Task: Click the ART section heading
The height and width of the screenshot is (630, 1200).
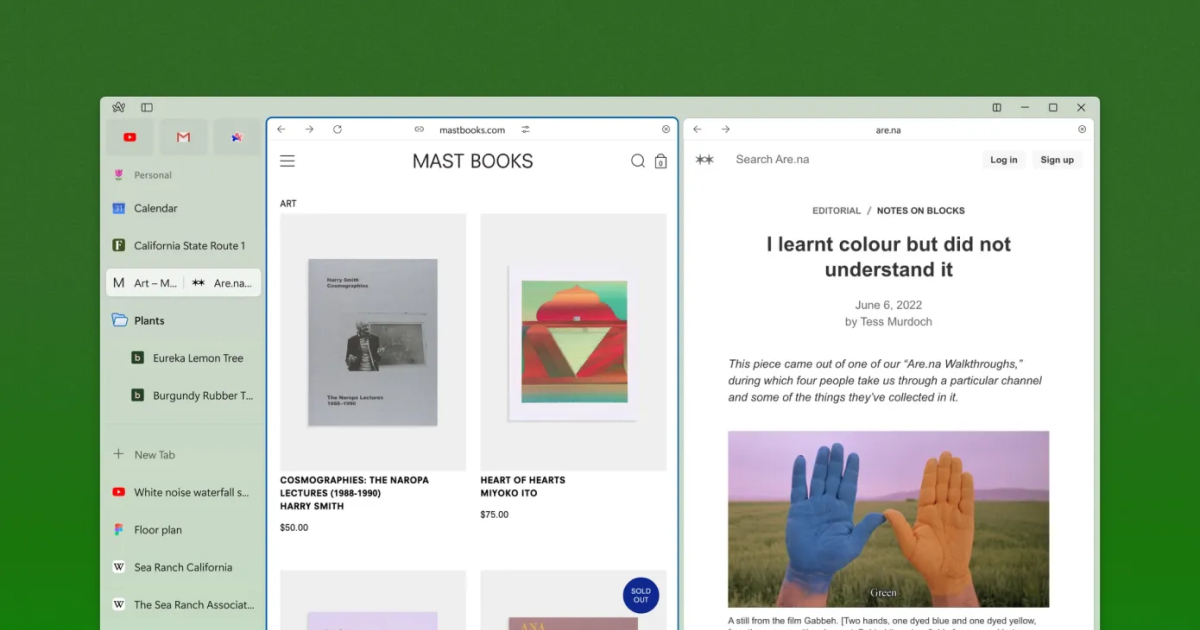Action: (x=288, y=204)
